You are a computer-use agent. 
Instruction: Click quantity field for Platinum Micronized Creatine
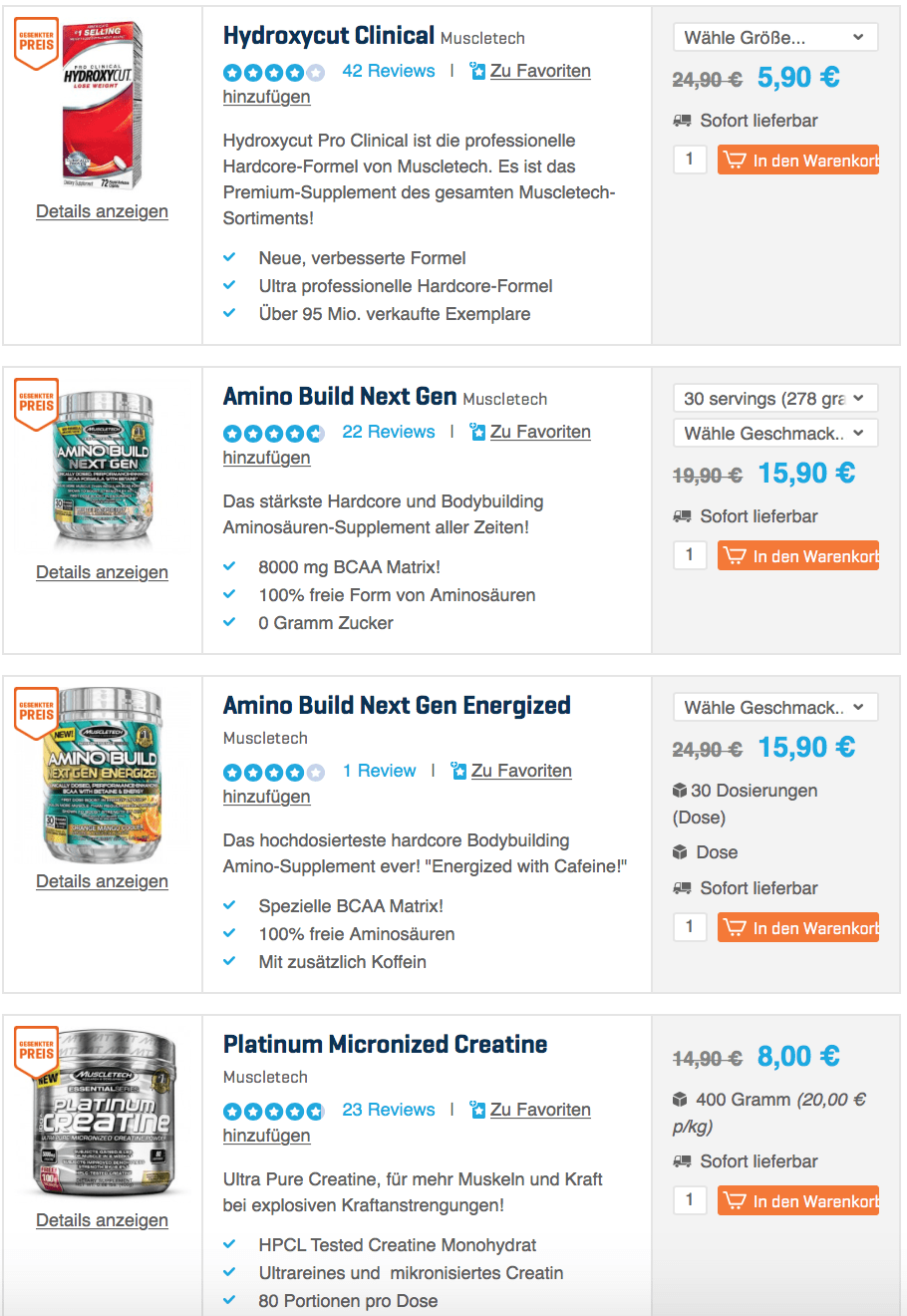click(690, 1200)
